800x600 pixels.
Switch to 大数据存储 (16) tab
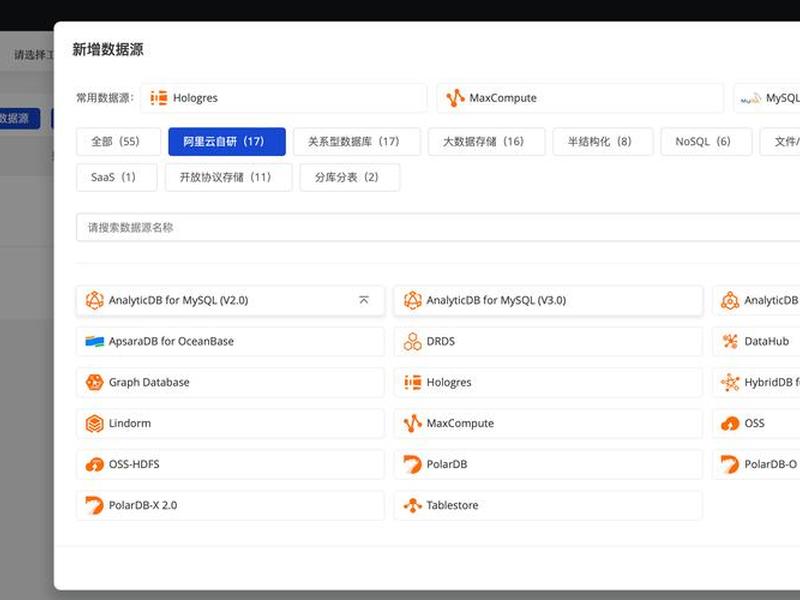pyautogui.click(x=487, y=141)
